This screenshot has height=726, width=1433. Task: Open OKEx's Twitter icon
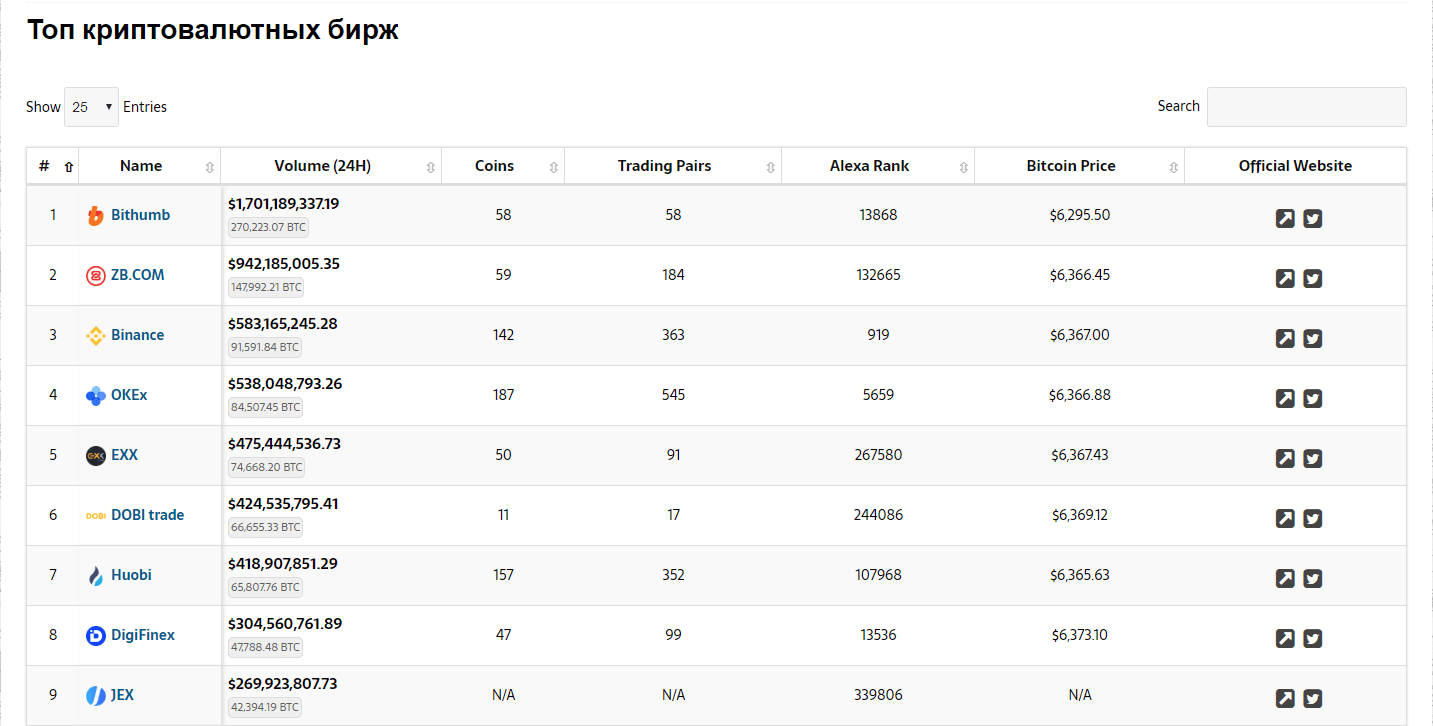(x=1313, y=398)
